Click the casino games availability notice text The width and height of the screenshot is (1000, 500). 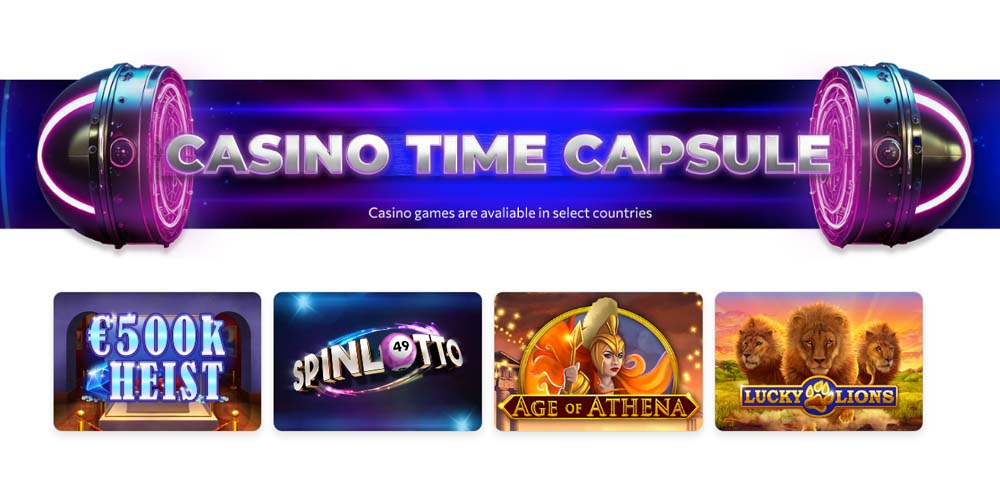[510, 212]
